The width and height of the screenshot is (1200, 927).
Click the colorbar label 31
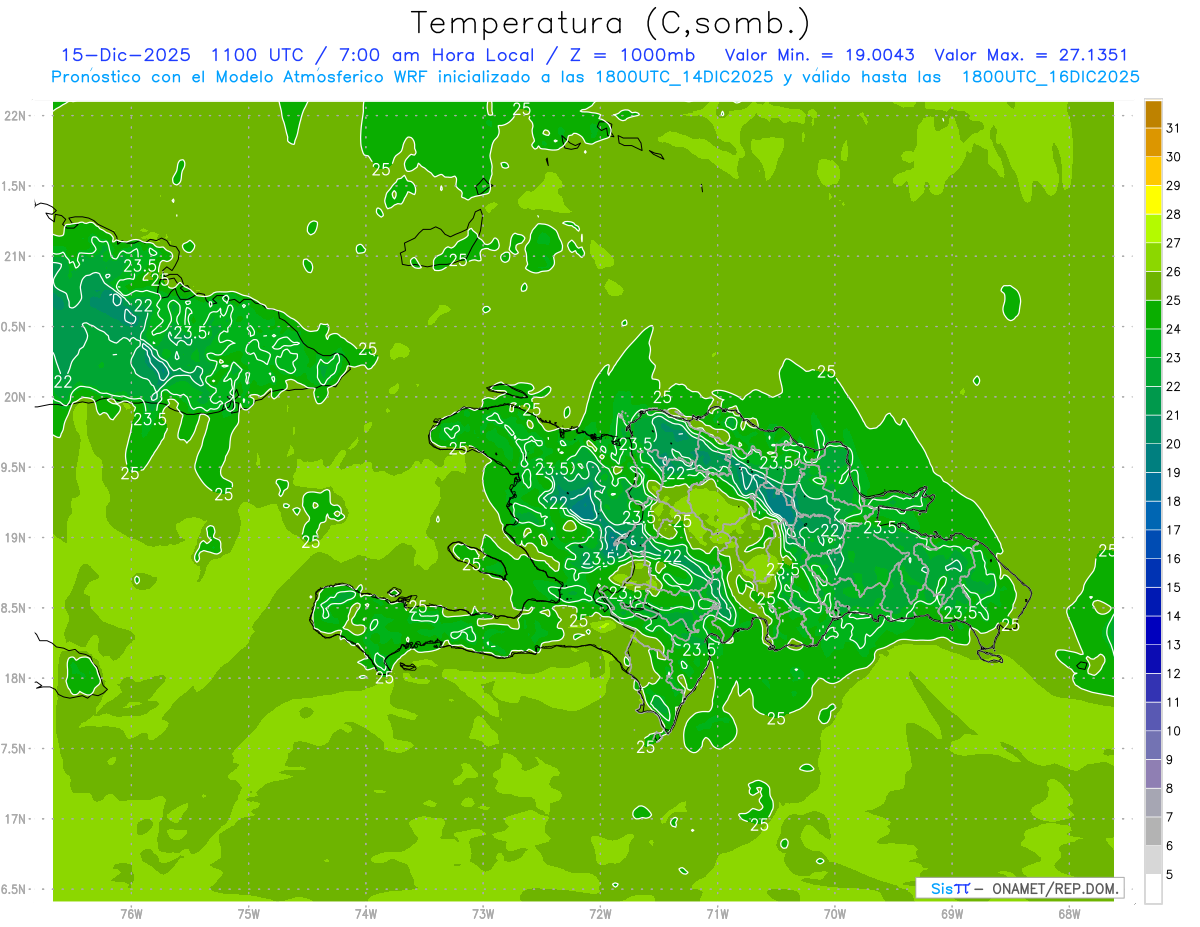[1173, 128]
